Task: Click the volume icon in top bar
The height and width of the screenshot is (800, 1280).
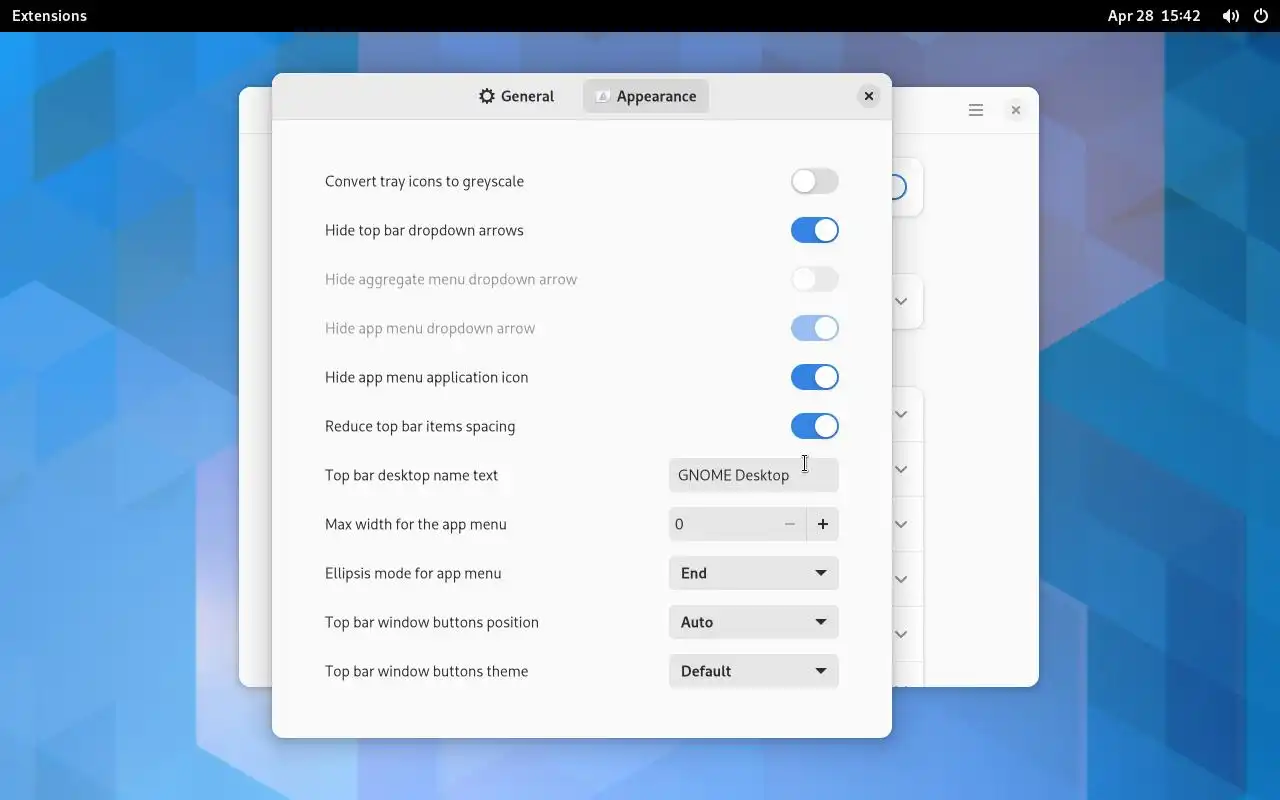Action: tap(1231, 16)
